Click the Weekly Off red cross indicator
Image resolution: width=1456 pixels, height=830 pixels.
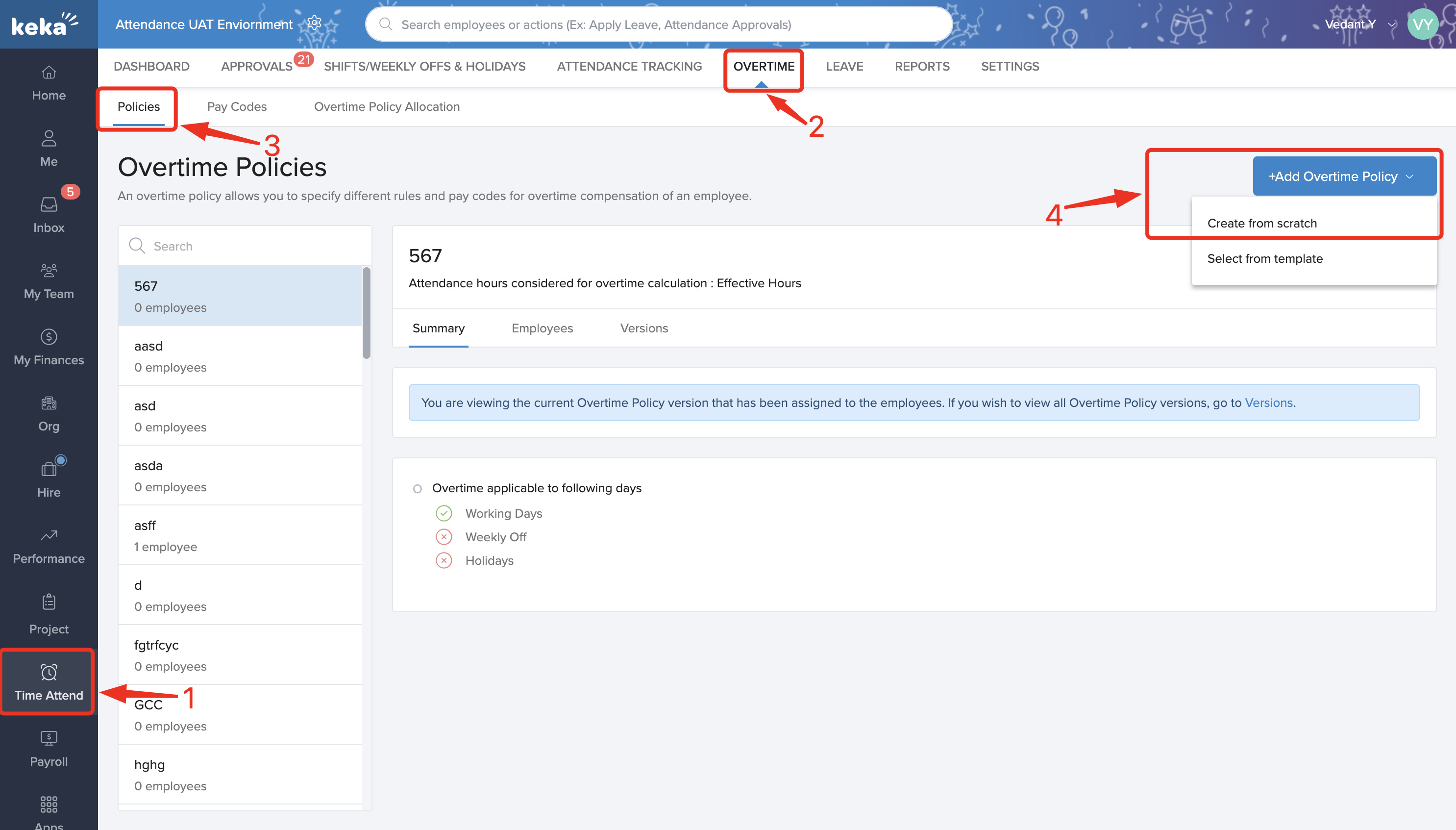tap(444, 537)
